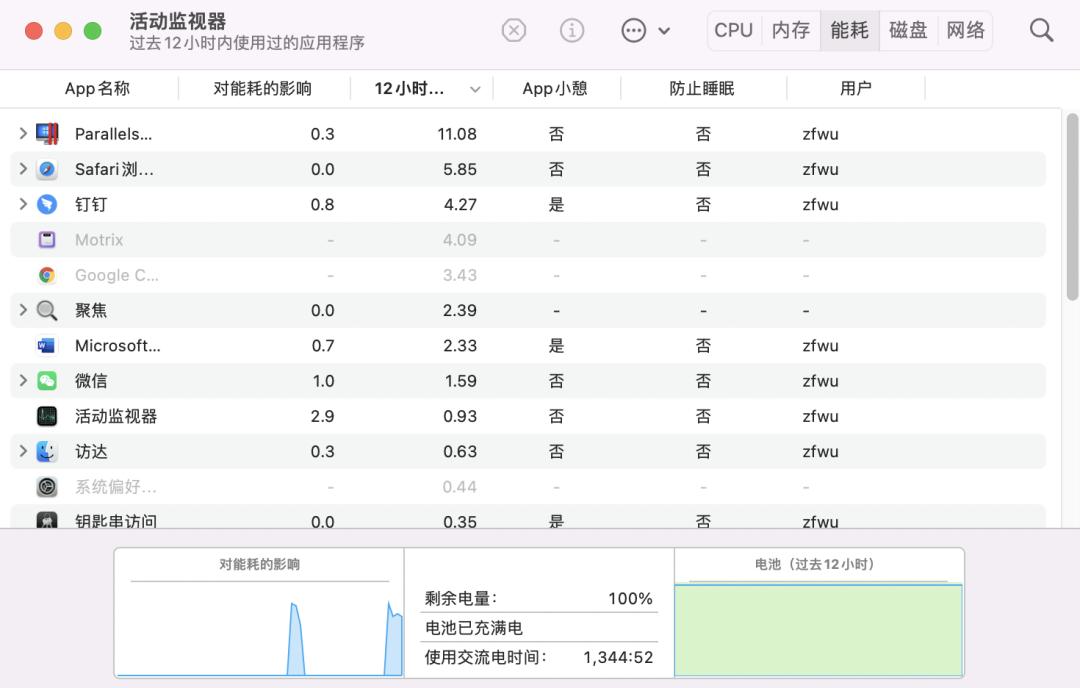Sort by the App名称 column header
Image resolution: width=1080 pixels, height=688 pixels.
[97, 88]
